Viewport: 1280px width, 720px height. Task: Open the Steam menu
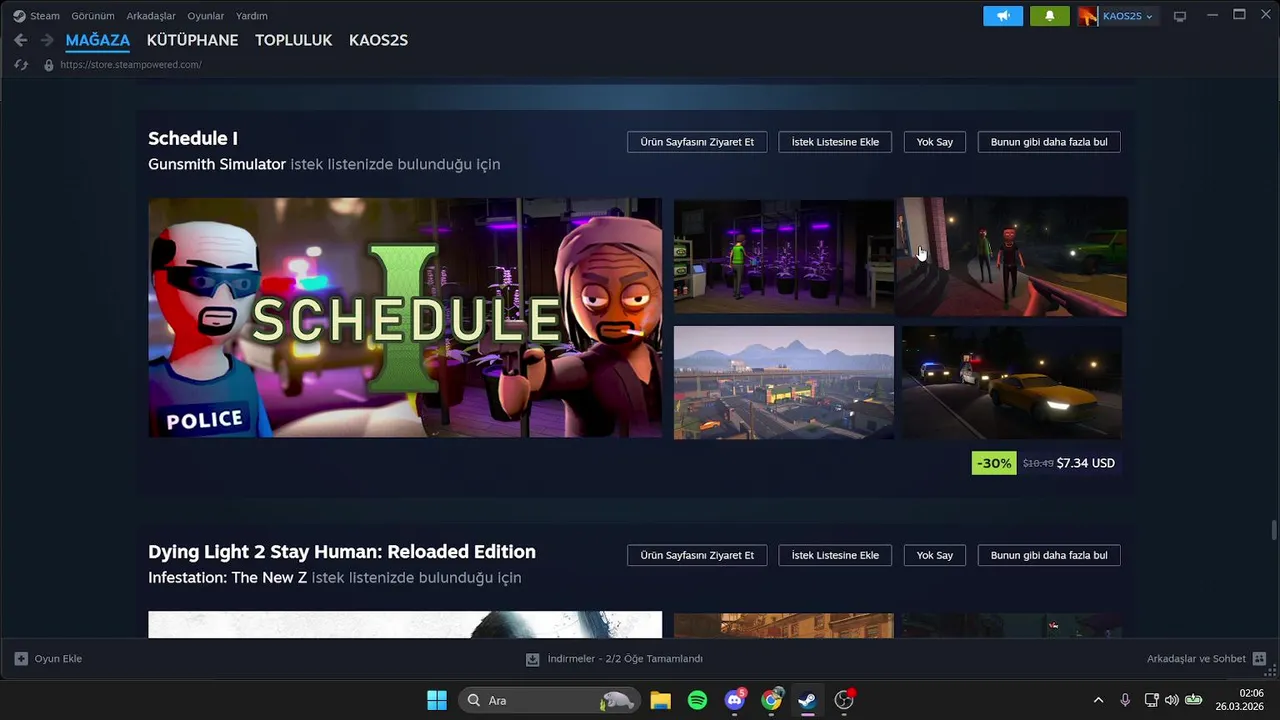[x=45, y=16]
